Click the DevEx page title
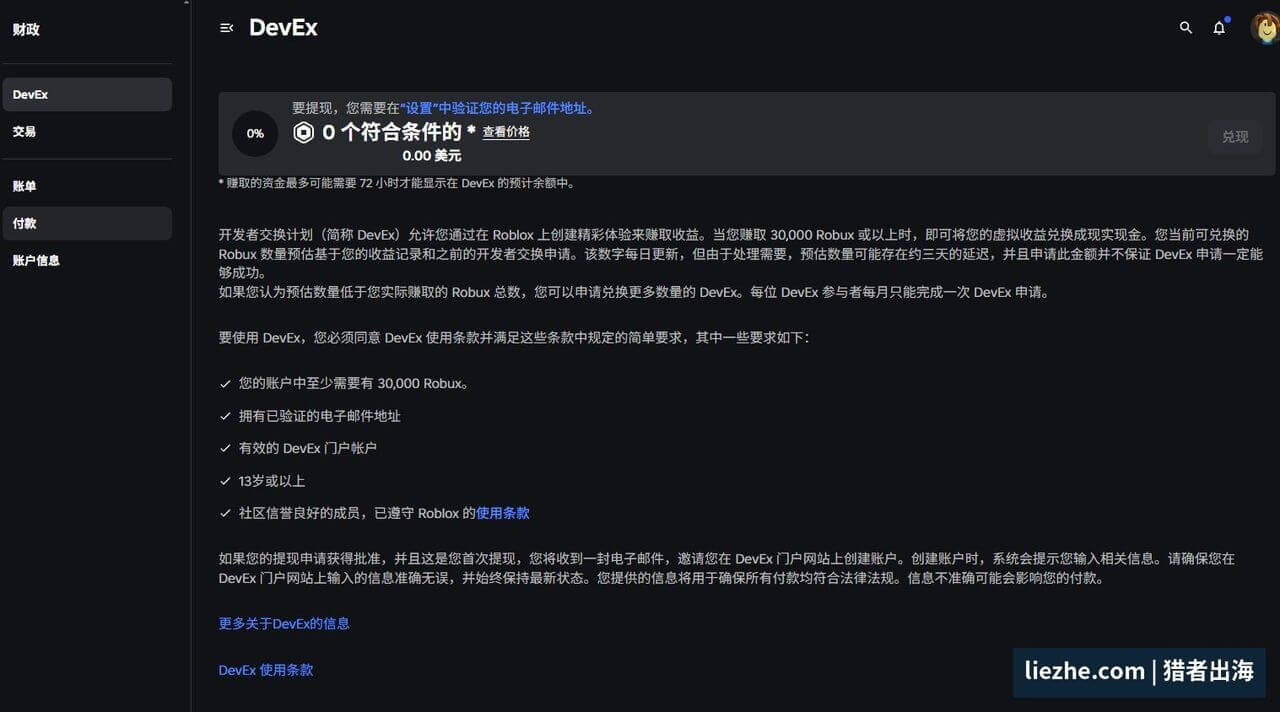 (283, 28)
